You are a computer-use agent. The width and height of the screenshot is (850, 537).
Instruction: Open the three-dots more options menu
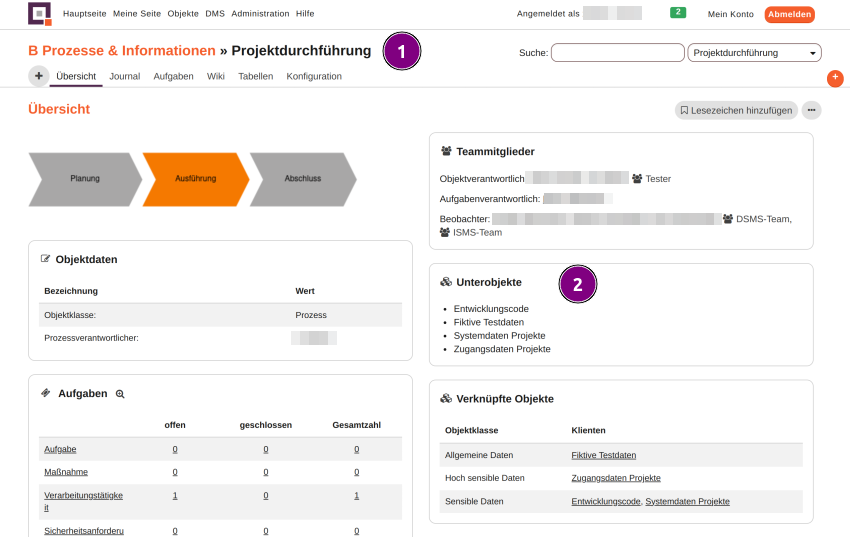[812, 111]
